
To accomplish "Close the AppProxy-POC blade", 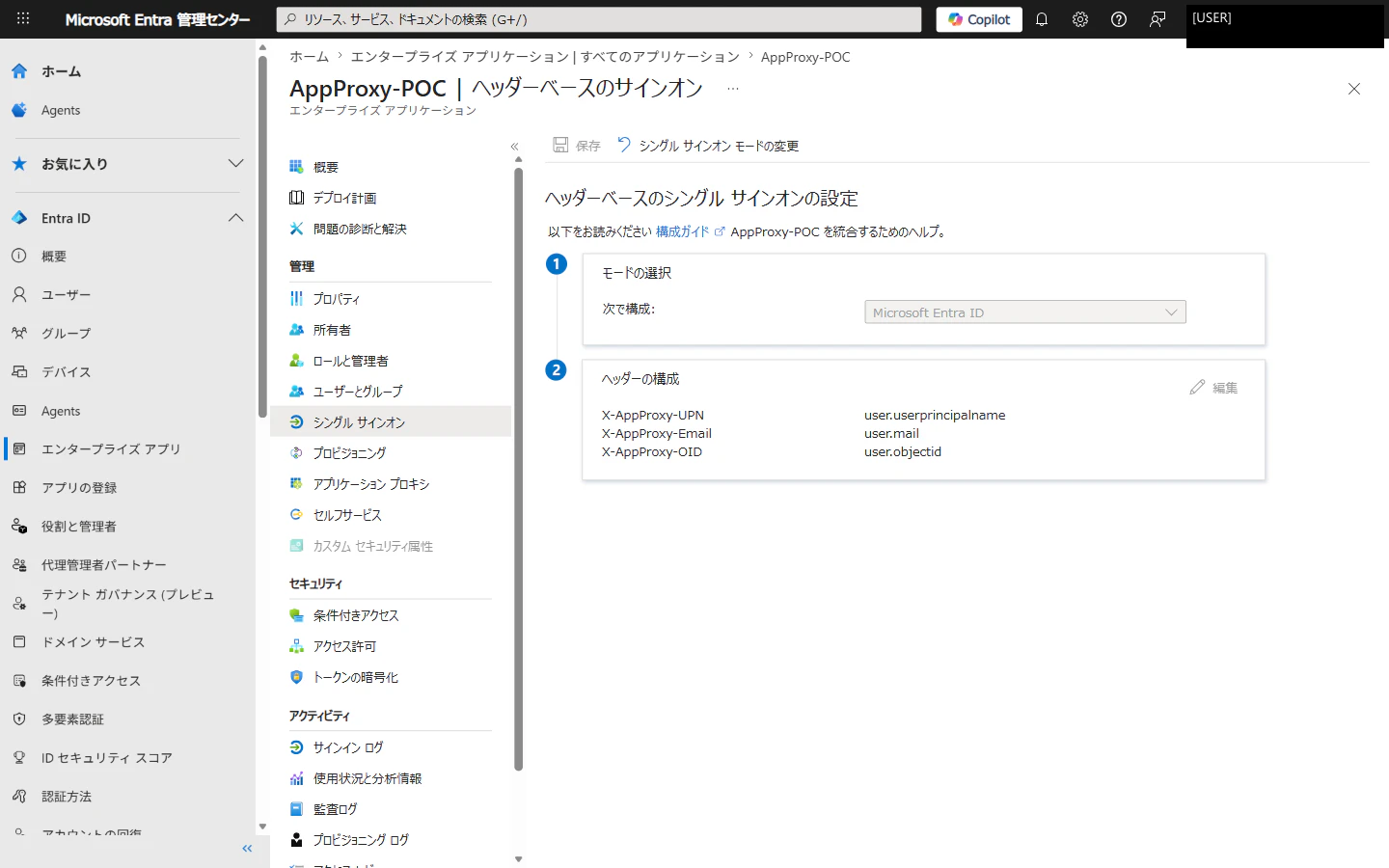I will (x=1354, y=89).
